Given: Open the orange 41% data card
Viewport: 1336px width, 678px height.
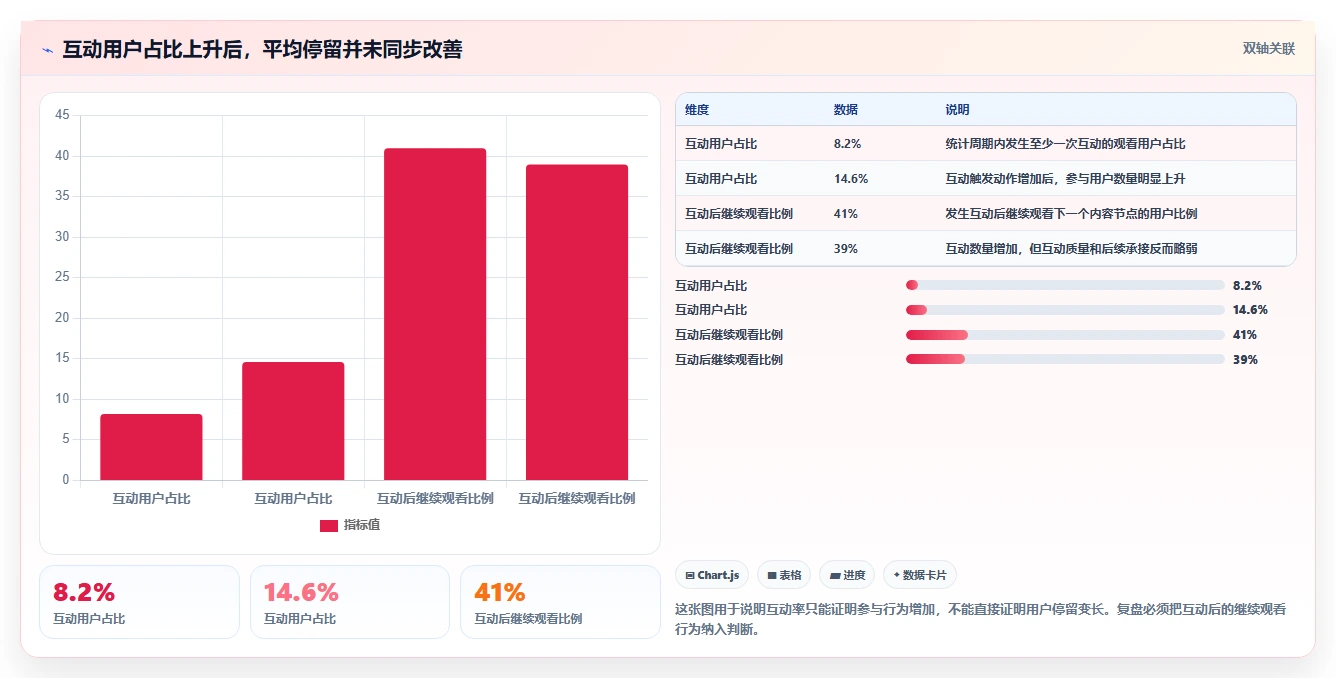Looking at the screenshot, I should tap(560, 602).
